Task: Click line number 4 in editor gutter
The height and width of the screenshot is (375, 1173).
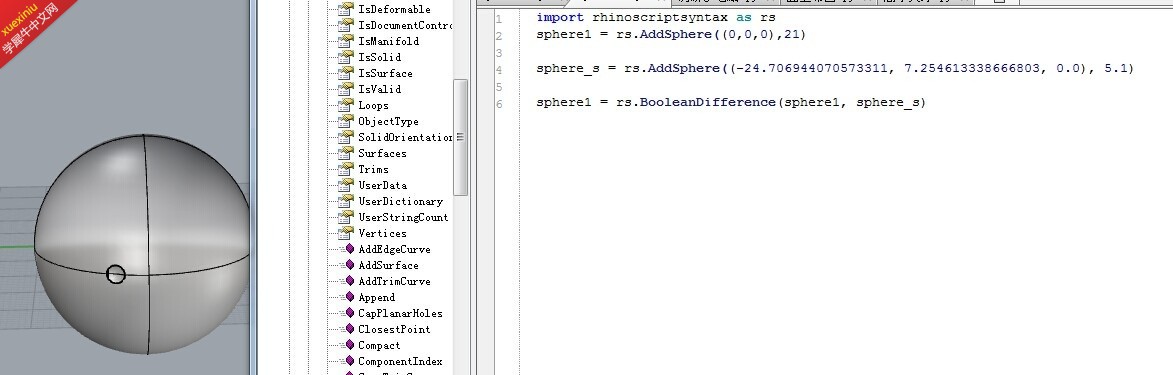Action: point(499,70)
